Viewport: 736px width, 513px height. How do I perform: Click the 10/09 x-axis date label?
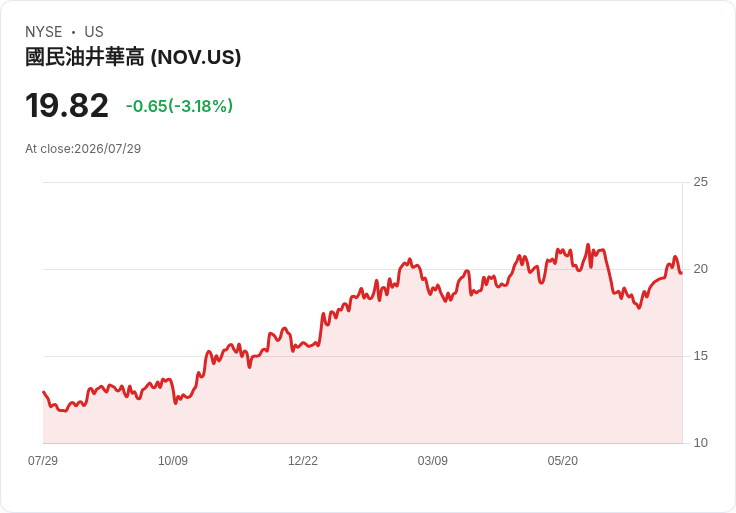point(173,460)
